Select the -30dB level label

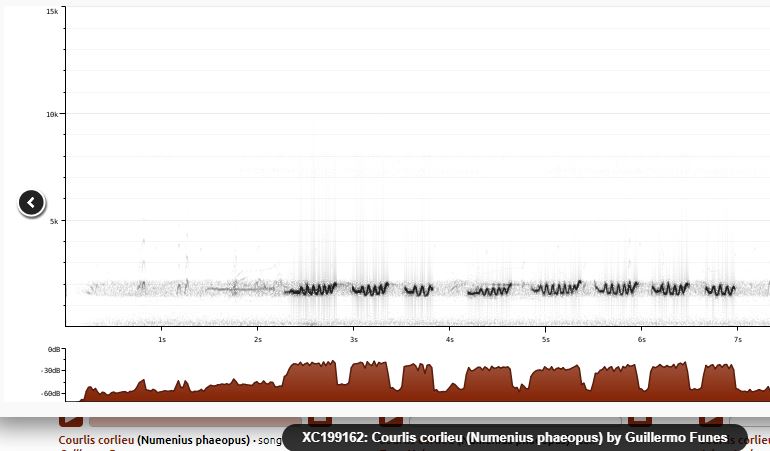click(51, 371)
